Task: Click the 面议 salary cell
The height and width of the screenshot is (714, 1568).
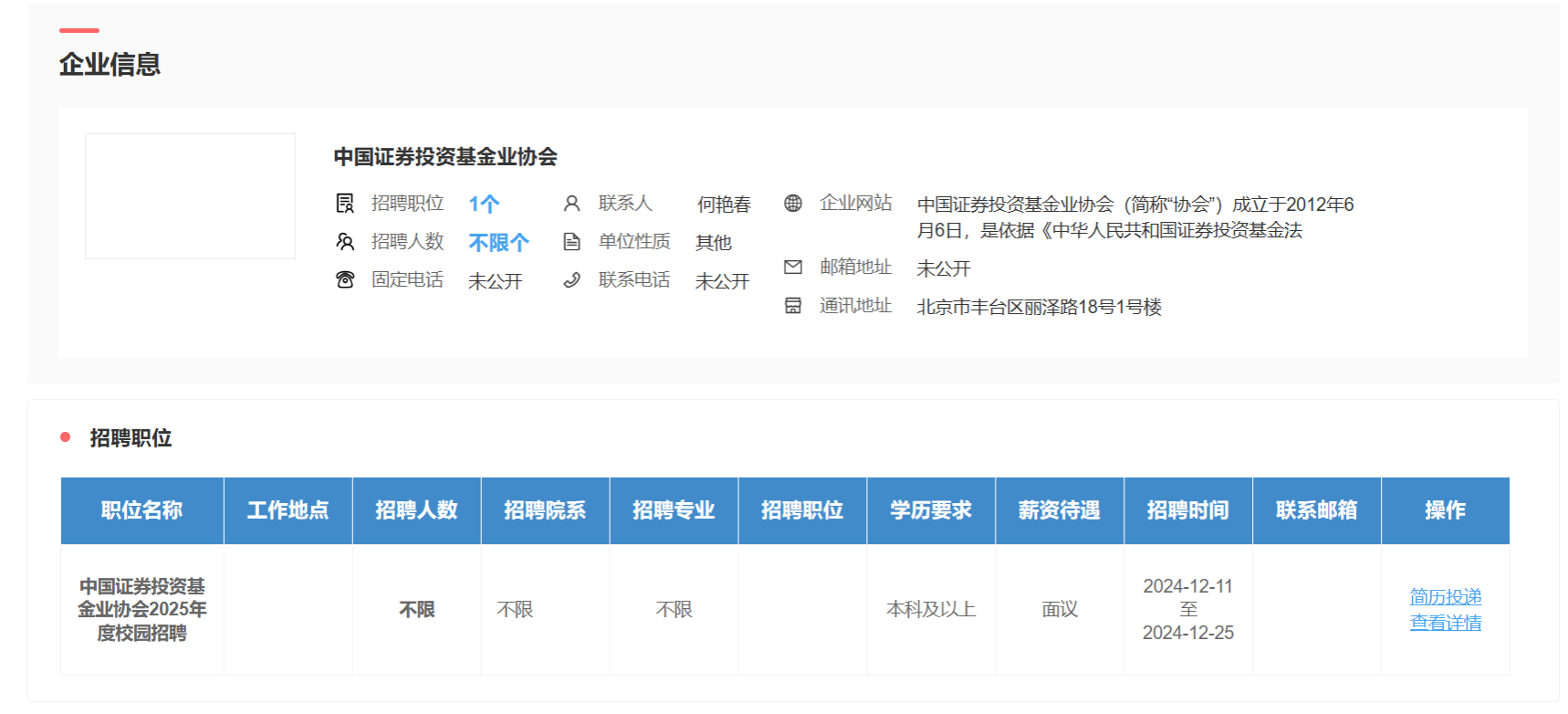Action: tap(1061, 609)
